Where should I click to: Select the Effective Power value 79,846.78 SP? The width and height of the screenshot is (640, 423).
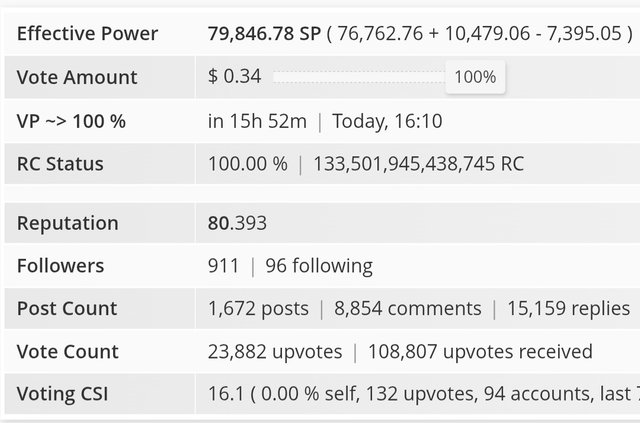264,33
